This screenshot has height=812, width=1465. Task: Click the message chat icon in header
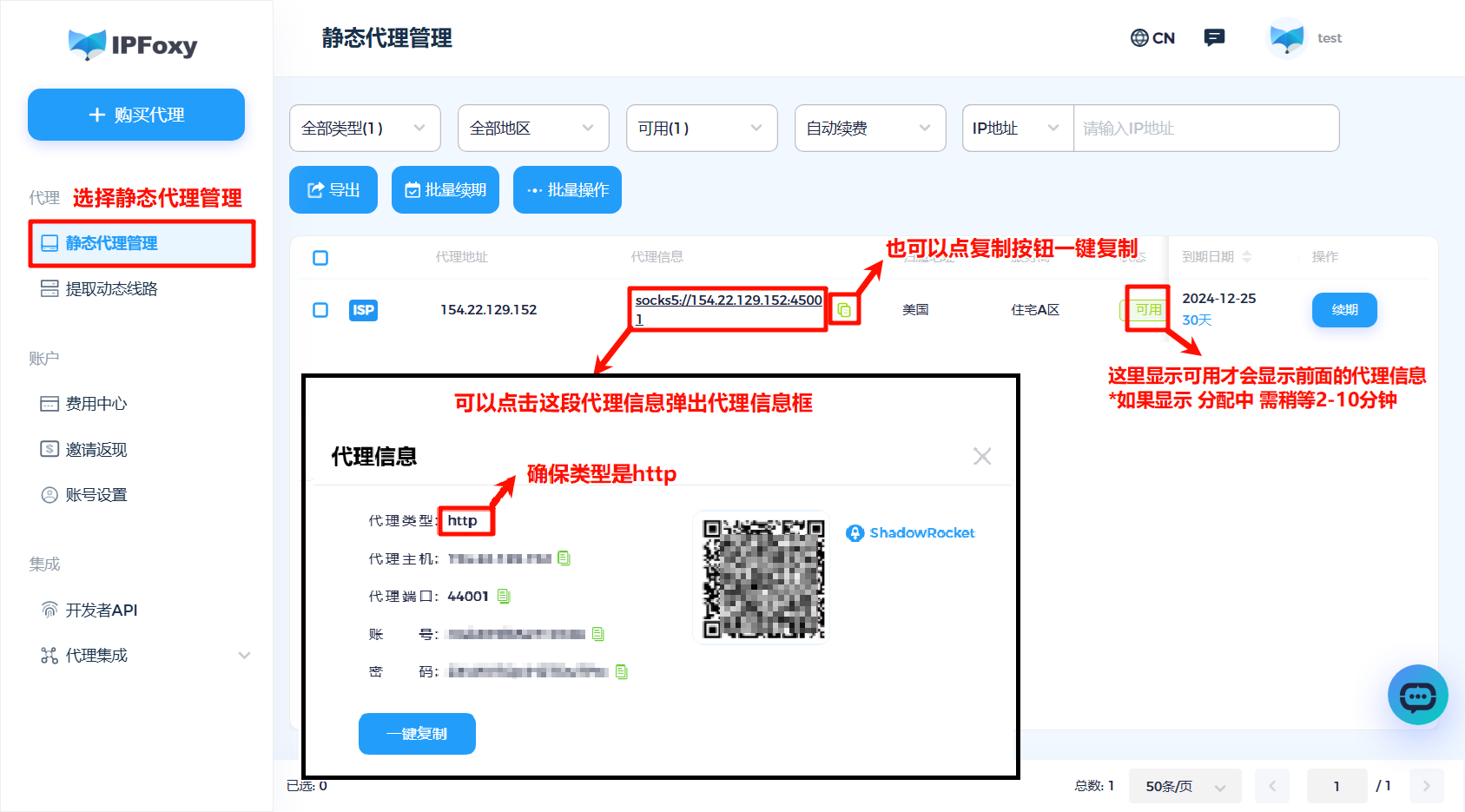click(x=1214, y=37)
